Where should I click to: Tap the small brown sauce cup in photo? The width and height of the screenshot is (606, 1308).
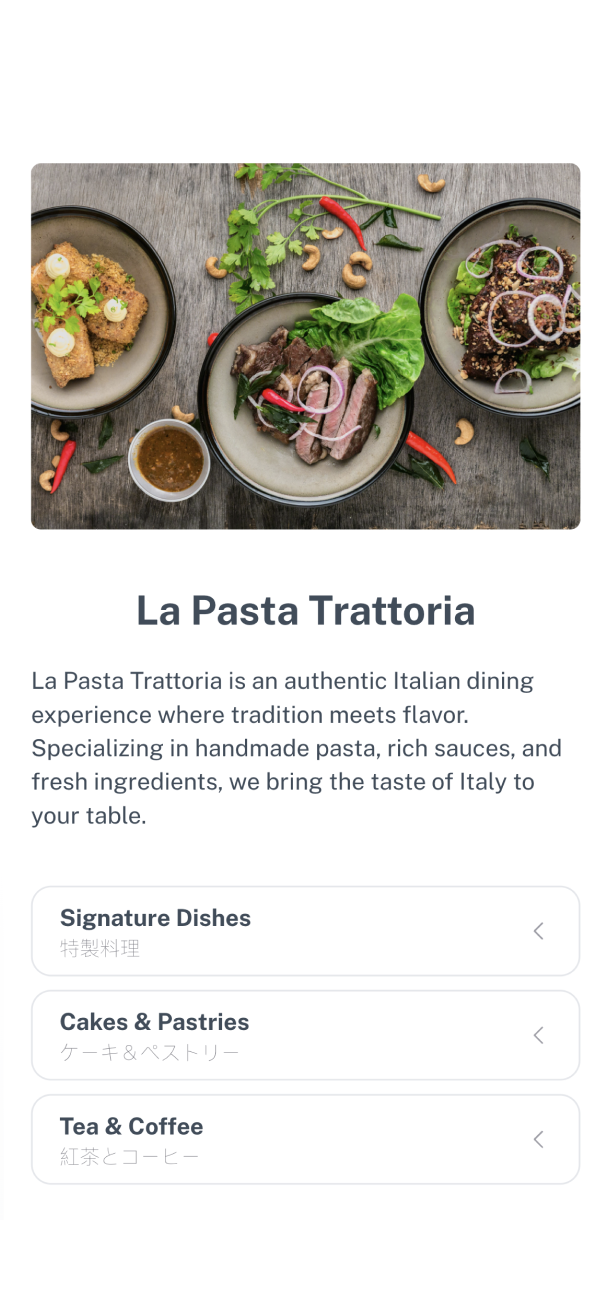coord(169,460)
